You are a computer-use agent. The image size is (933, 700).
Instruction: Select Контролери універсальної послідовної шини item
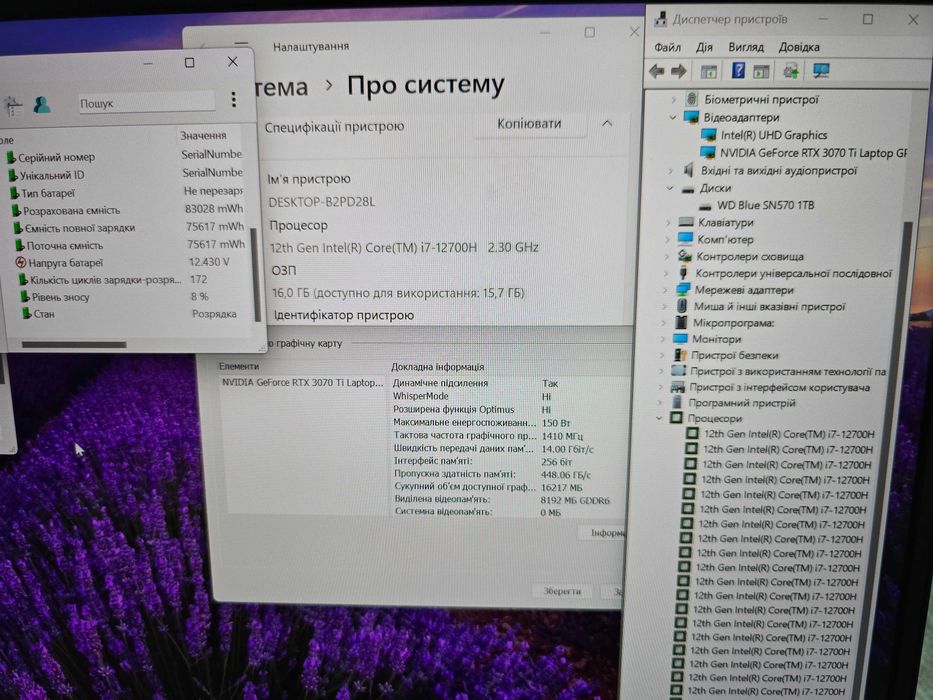tap(794, 274)
